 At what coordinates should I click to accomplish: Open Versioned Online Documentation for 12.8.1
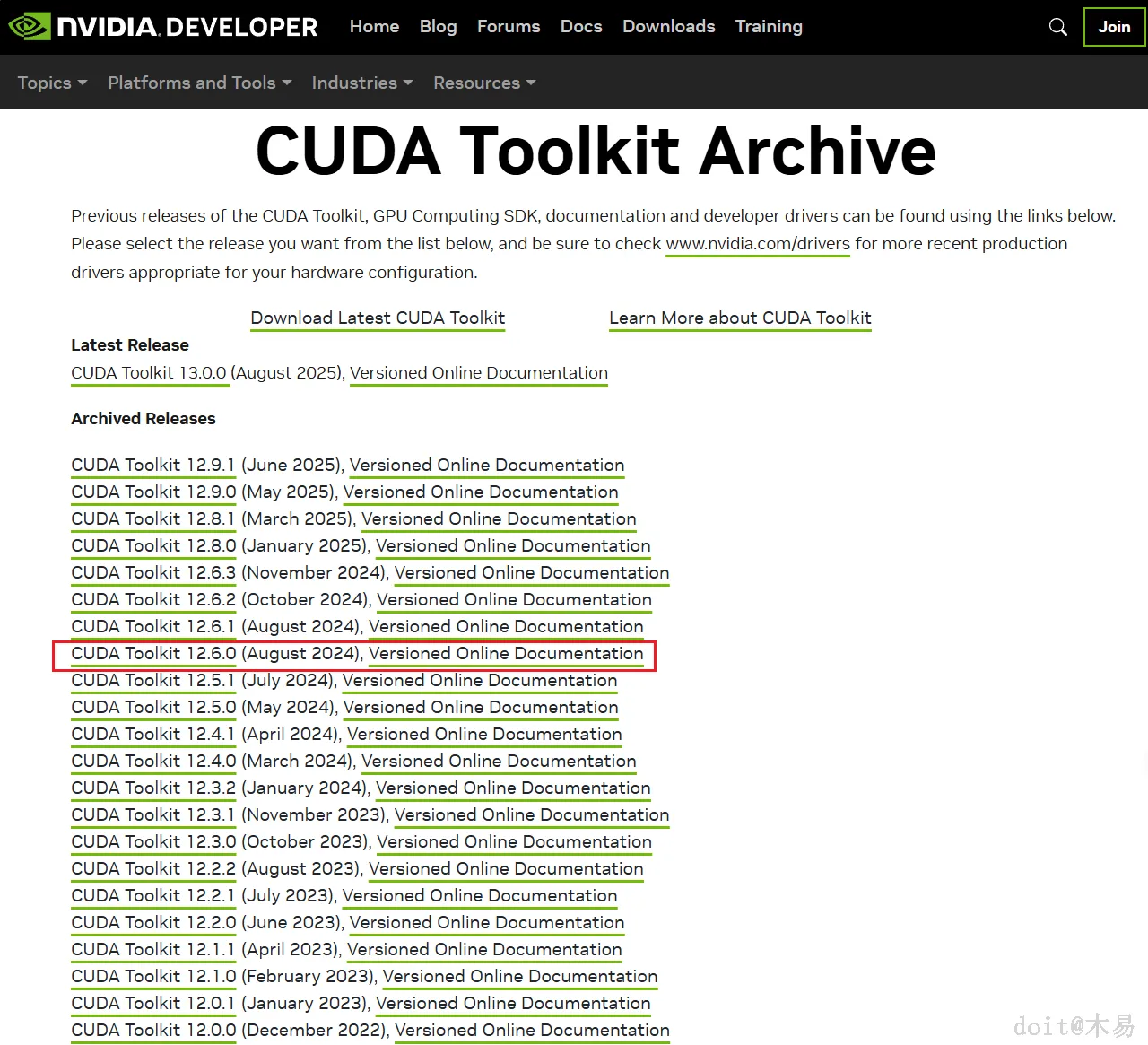tap(499, 519)
